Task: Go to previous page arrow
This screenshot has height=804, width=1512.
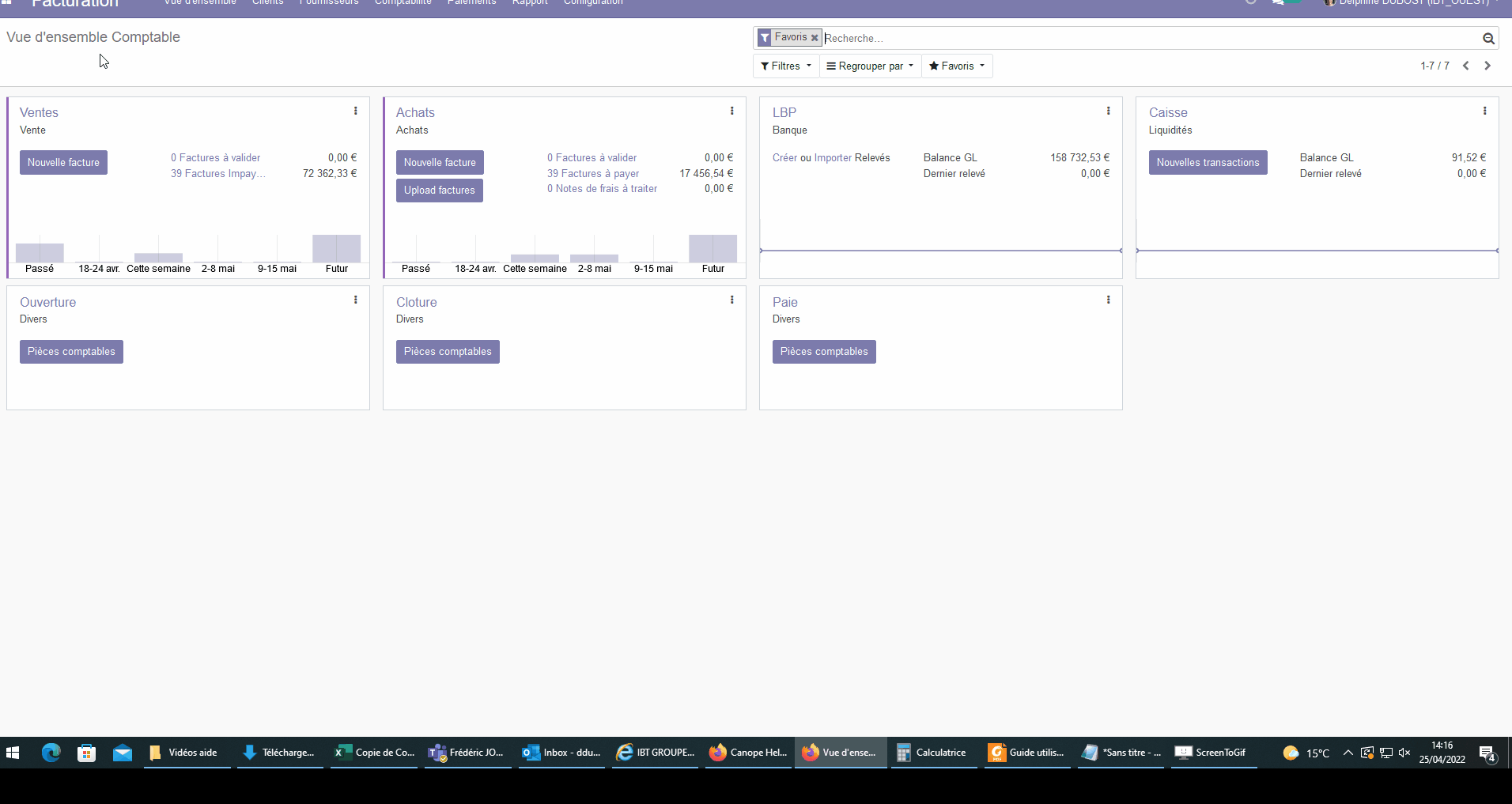Action: pos(1466,66)
